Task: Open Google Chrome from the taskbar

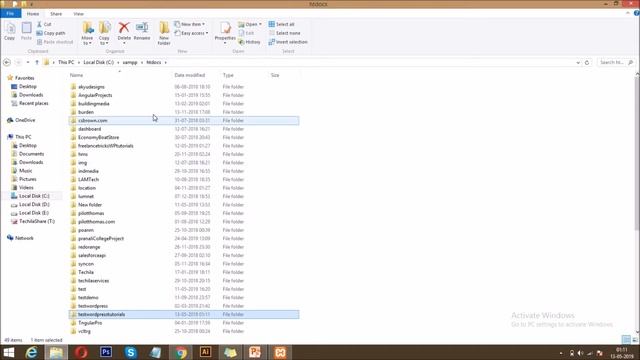Action: pos(180,352)
